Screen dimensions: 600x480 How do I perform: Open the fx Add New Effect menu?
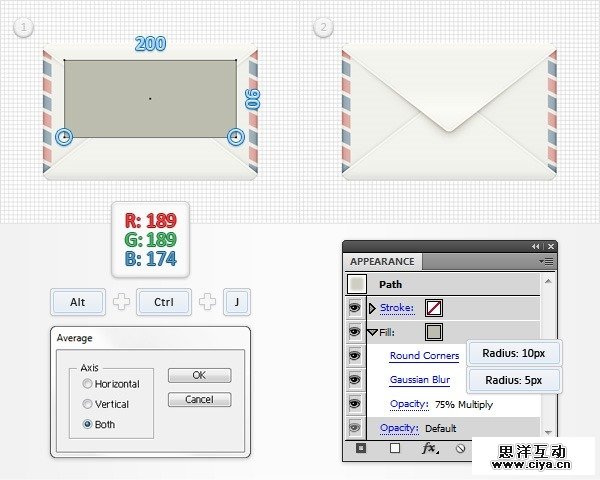click(x=430, y=449)
